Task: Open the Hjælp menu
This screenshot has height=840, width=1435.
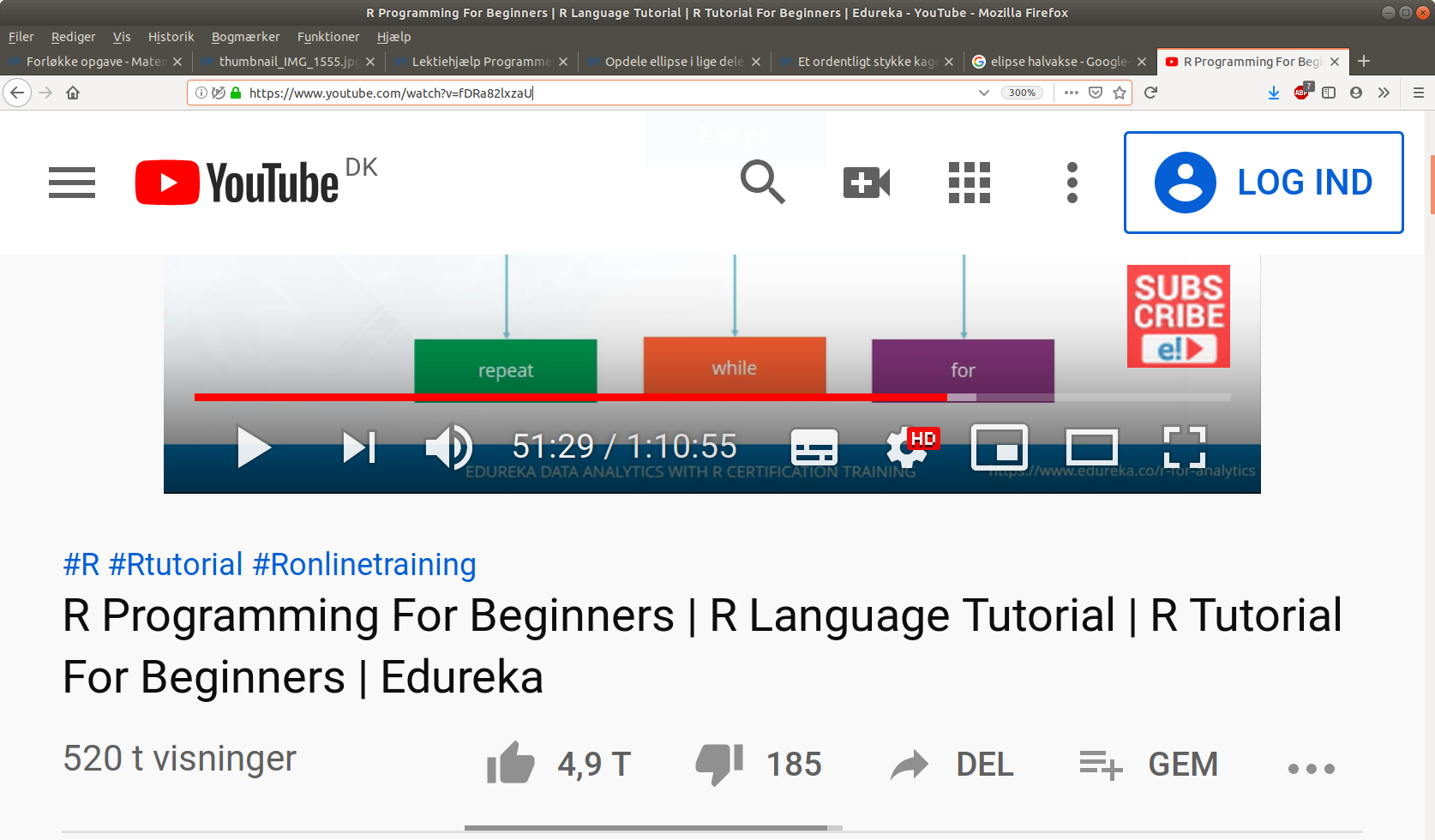Action: 393,37
